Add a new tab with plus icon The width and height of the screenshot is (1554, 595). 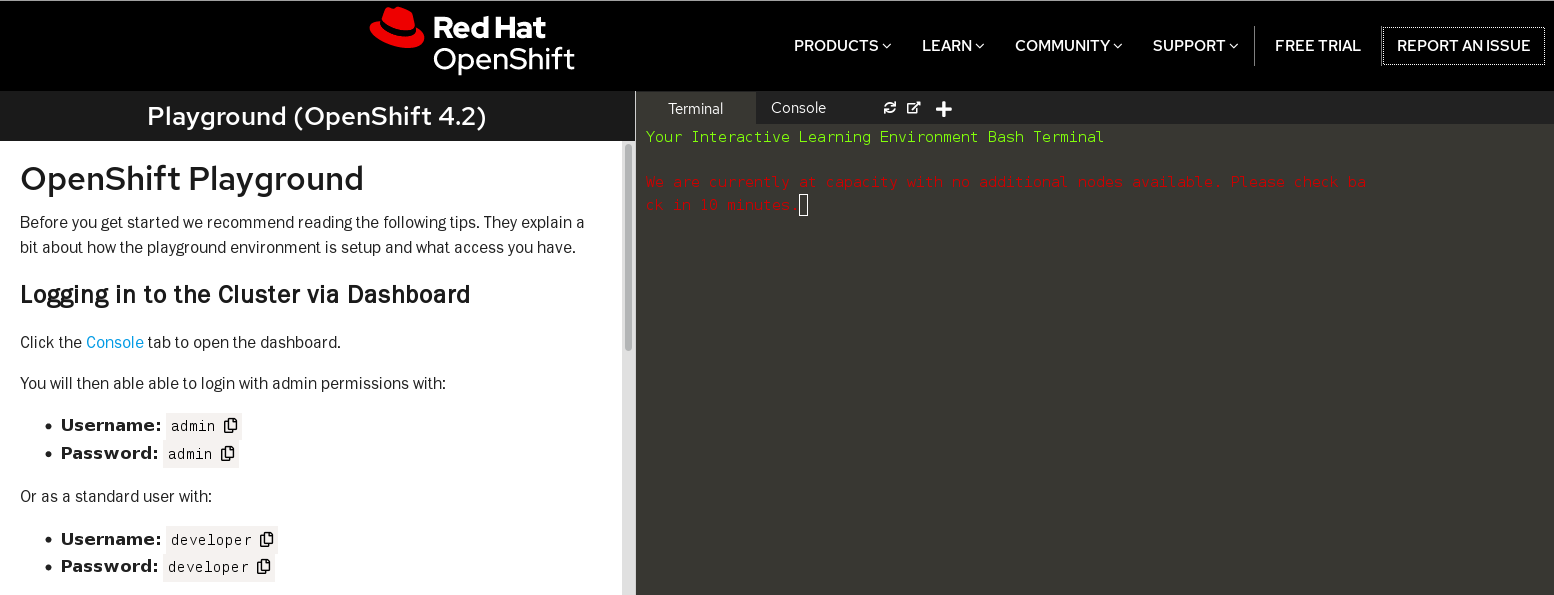[943, 109]
